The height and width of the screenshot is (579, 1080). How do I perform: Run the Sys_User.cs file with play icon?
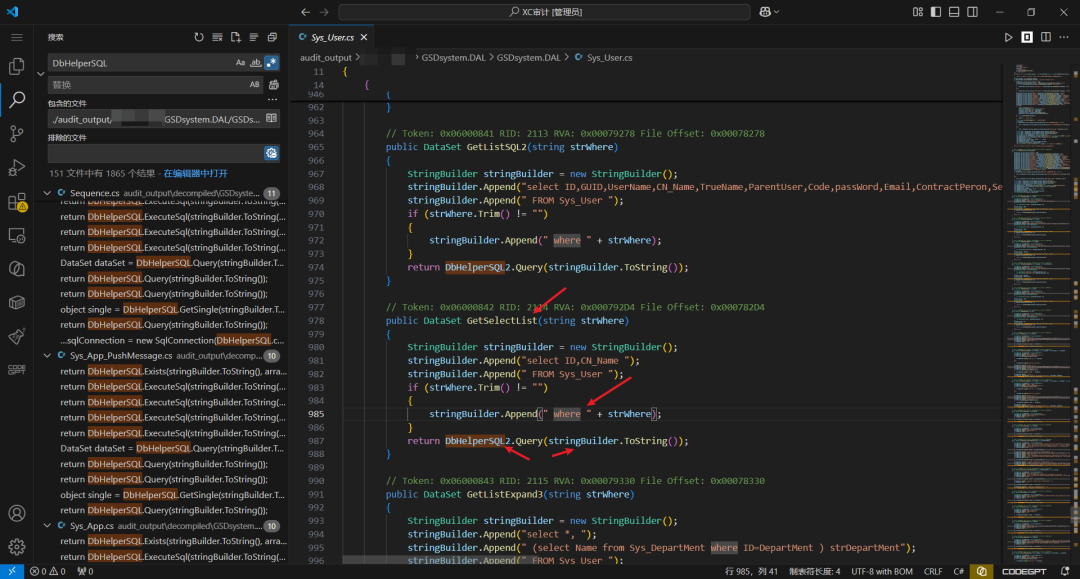coord(1008,37)
